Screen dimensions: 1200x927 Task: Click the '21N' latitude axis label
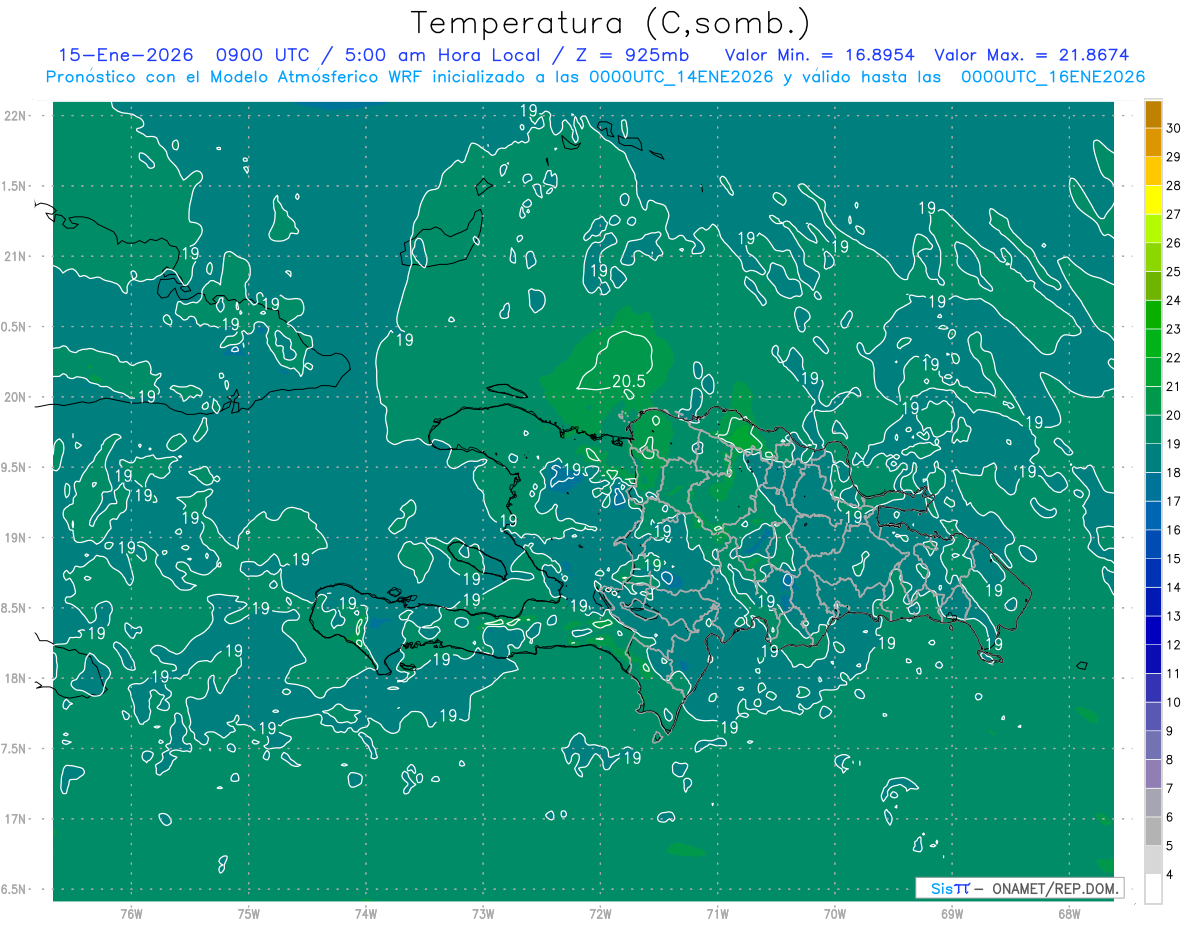coord(16,256)
